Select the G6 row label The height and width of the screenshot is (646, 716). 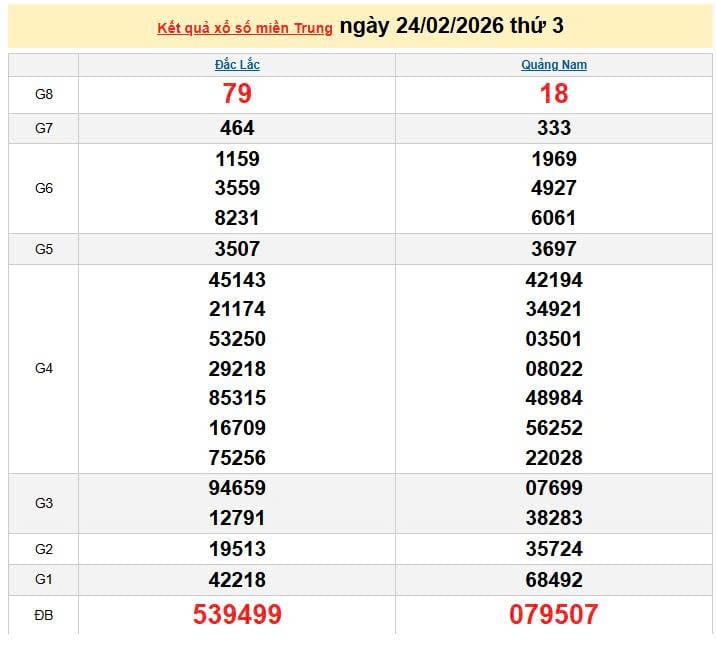tap(44, 188)
